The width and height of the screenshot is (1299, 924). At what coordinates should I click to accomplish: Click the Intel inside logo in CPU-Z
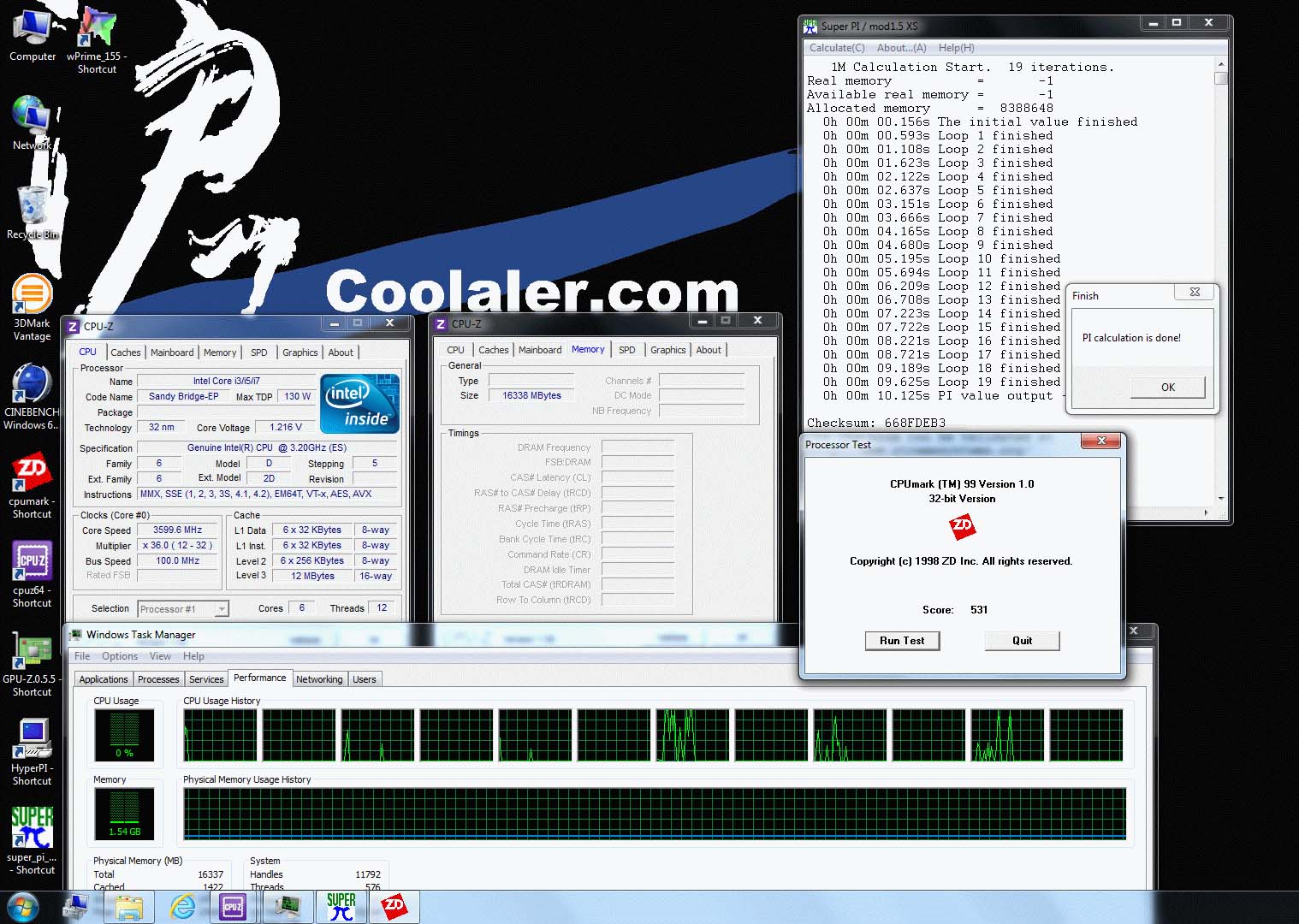[x=359, y=403]
